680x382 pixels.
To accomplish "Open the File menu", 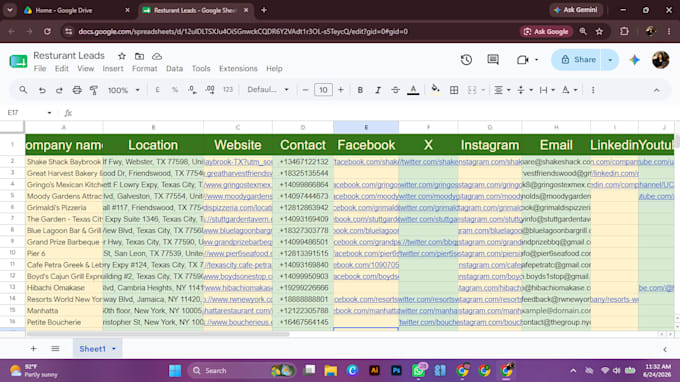I will 40,69.
